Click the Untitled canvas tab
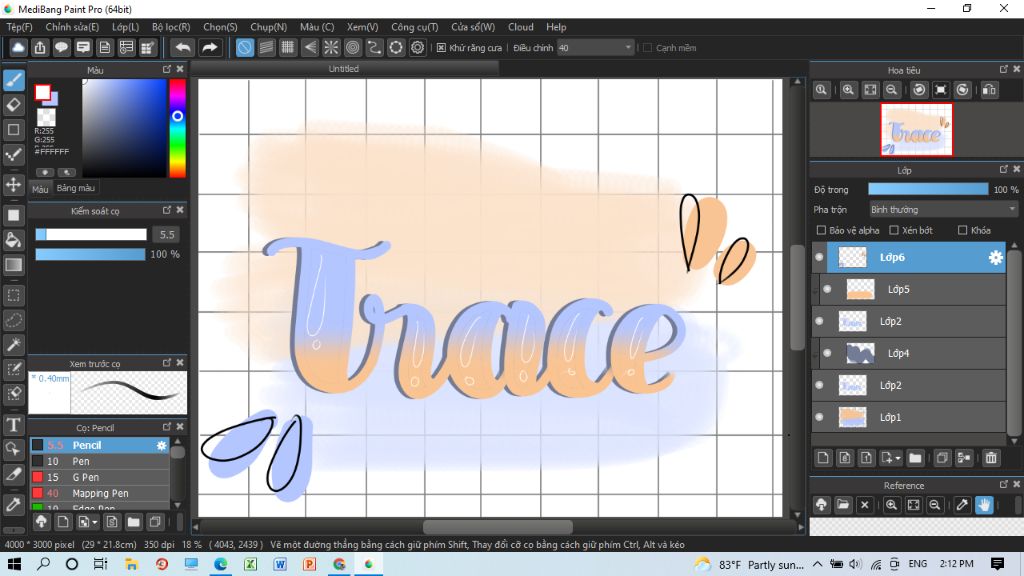1024x576 pixels. (344, 69)
